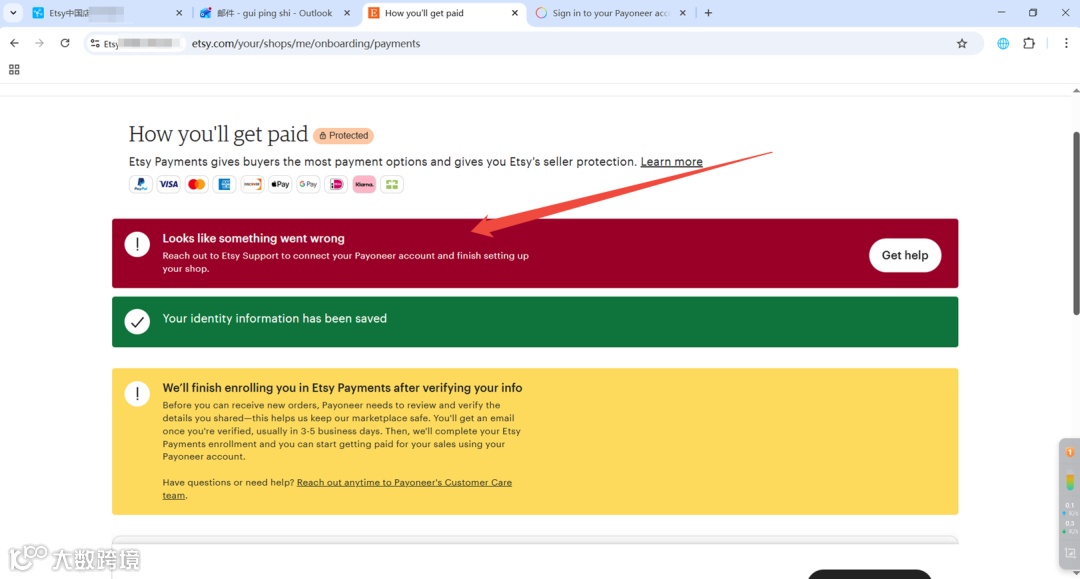Click the PayPal payment icon

pos(141,184)
